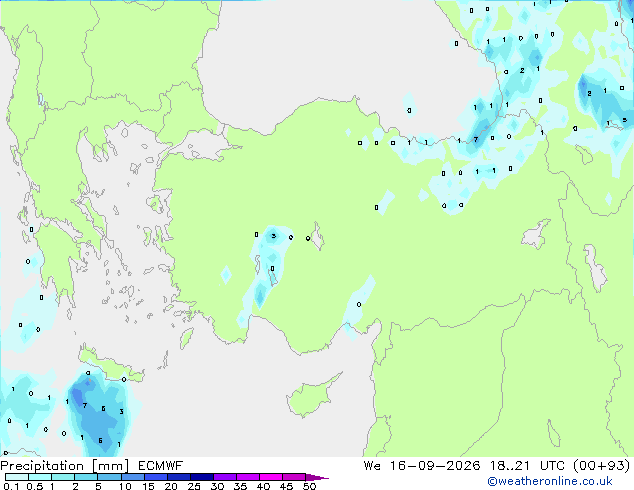Select the lightest legend swatch between 0.1 and 0.5
Image resolution: width=634 pixels, height=490 pixels.
17,477
